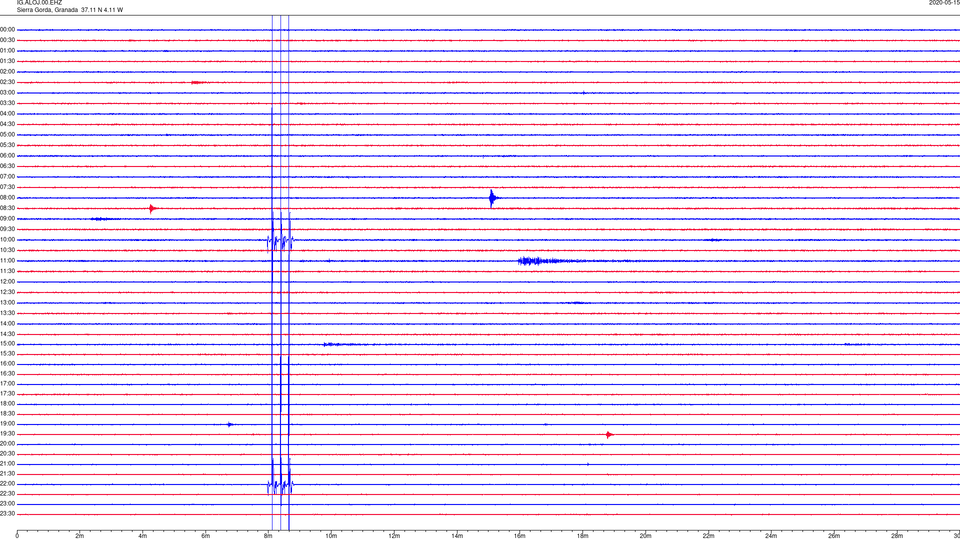Click the 28m tick label on time axis

point(898,536)
